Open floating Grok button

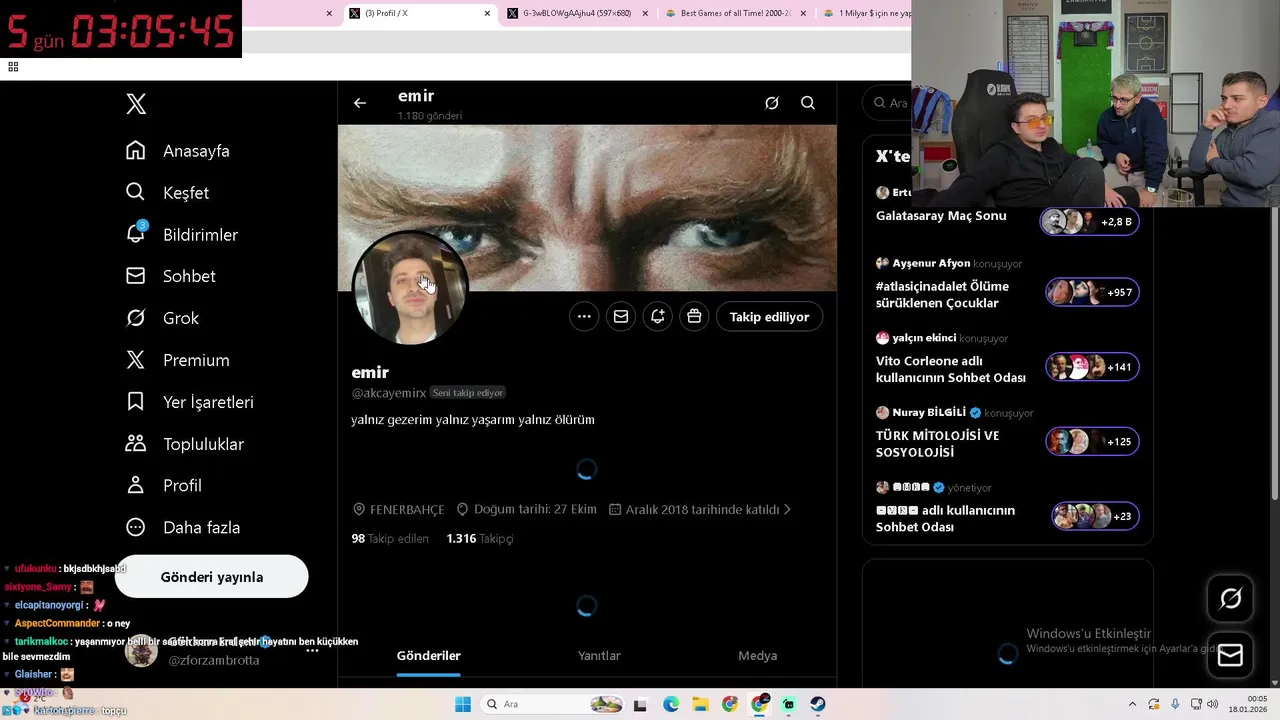point(1230,598)
